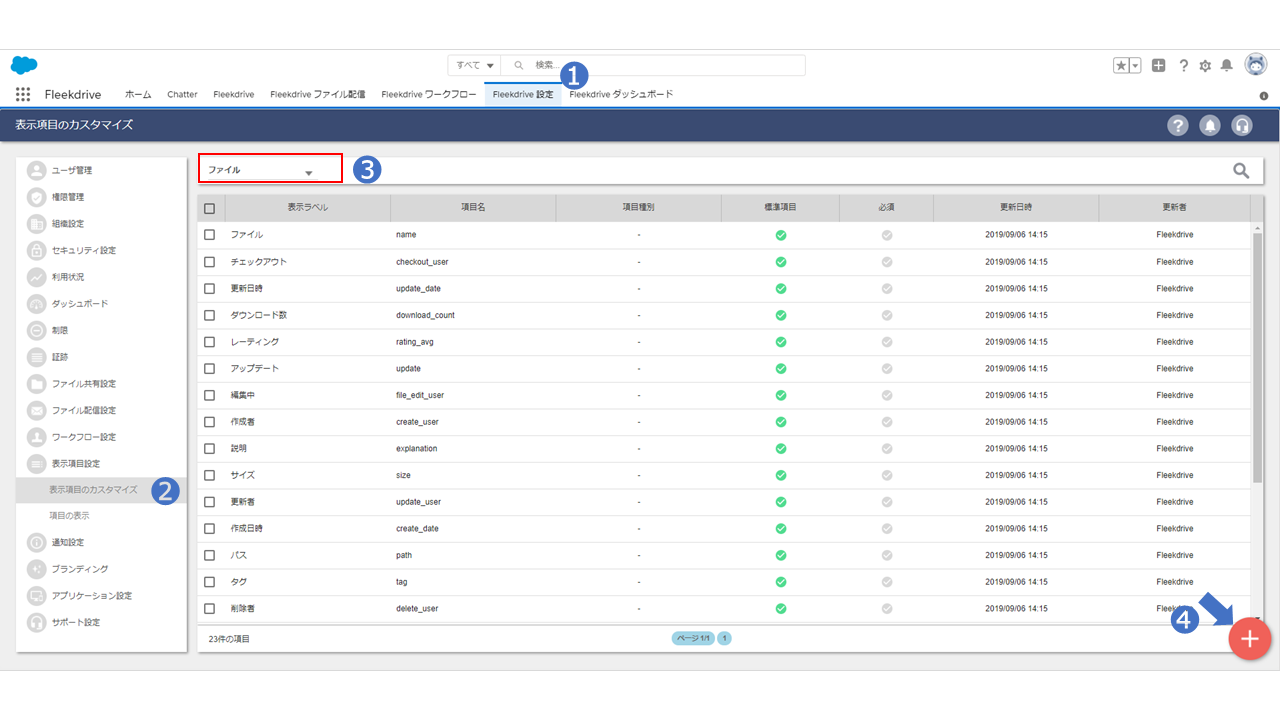Image resolution: width=1280 pixels, height=720 pixels.
Task: Check the ファイル row checkbox
Action: pyautogui.click(x=209, y=235)
